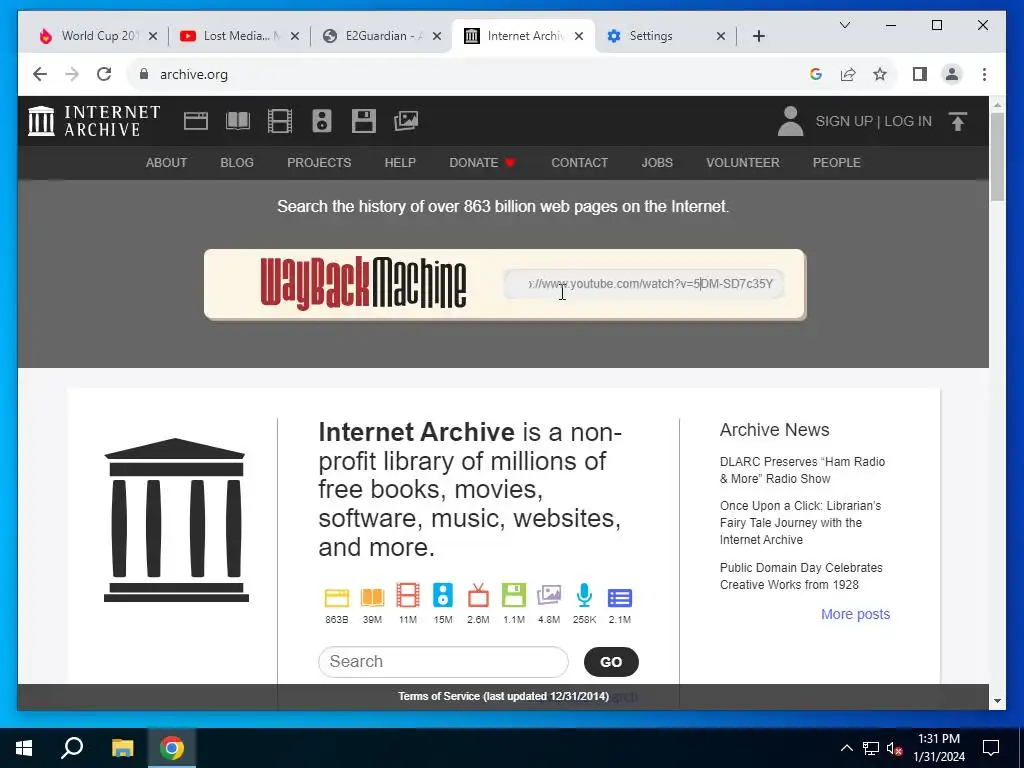Click the user avatar icon
This screenshot has height=768, width=1024.
pyautogui.click(x=790, y=121)
